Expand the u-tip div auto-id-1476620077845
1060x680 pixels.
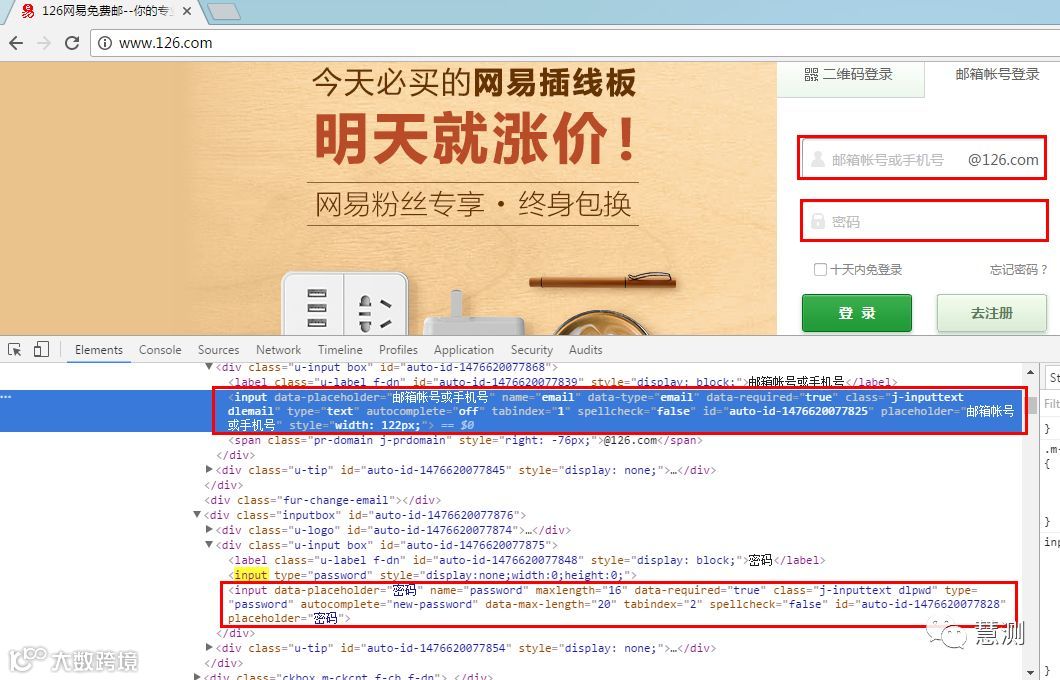click(209, 469)
